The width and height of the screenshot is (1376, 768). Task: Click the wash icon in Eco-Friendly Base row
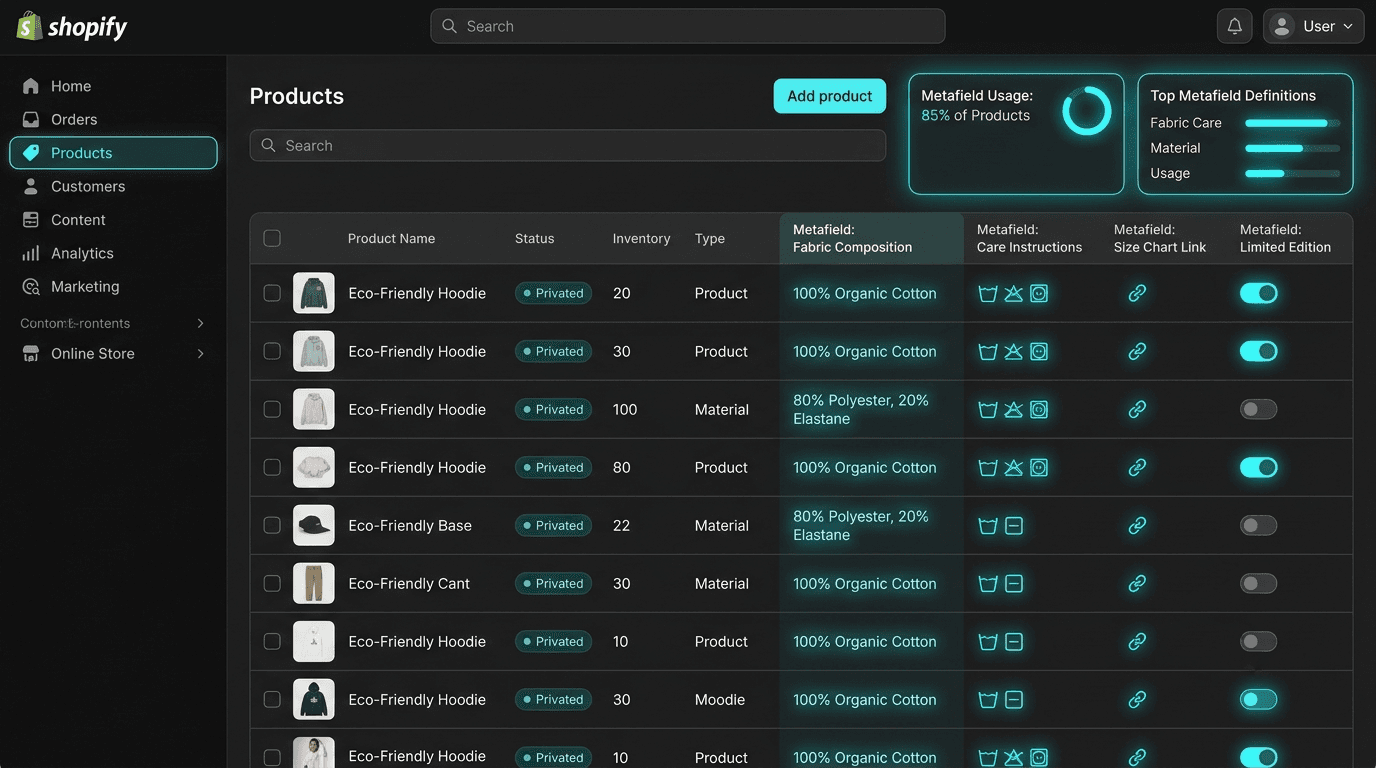[988, 526]
